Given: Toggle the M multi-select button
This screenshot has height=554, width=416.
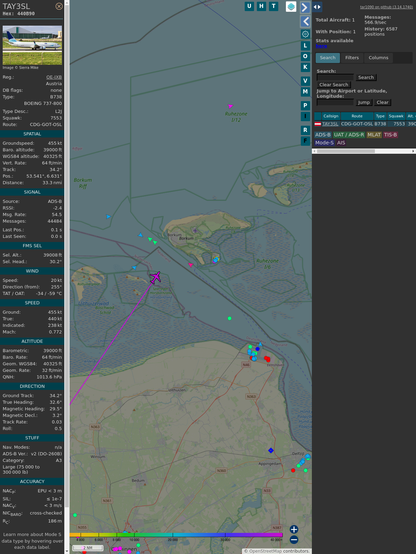Looking at the screenshot, I should click(305, 92).
